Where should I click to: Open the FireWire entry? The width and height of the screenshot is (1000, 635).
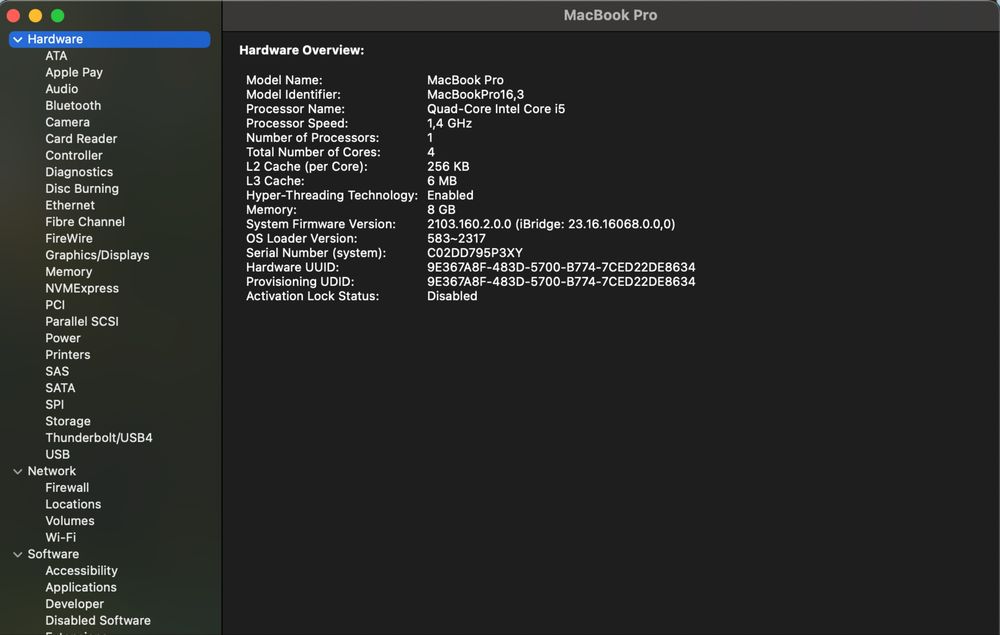tap(69, 238)
